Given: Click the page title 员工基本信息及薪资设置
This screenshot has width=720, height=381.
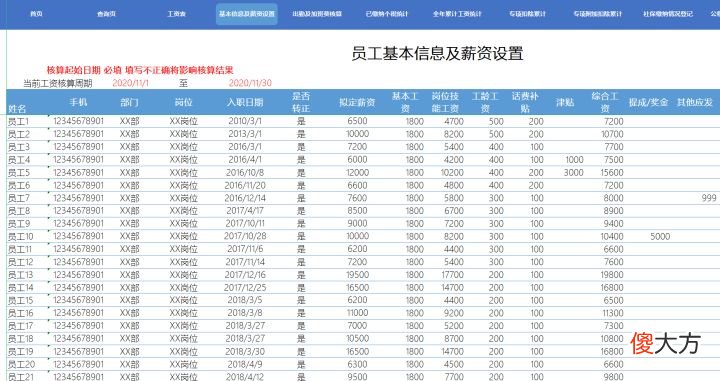Looking at the screenshot, I should tap(437, 53).
